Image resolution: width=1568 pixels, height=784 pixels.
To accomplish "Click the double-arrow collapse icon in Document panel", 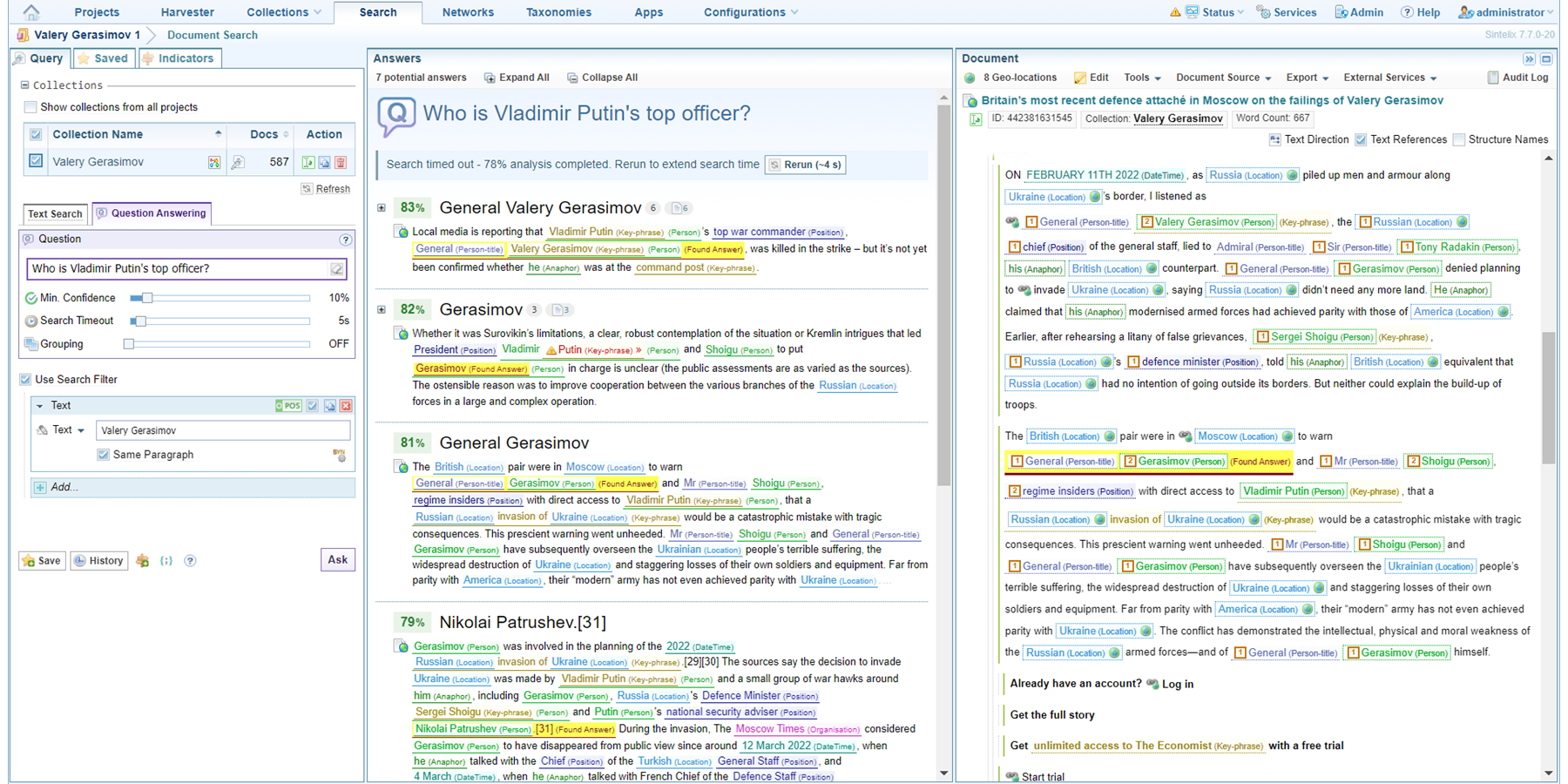I will (1529, 59).
